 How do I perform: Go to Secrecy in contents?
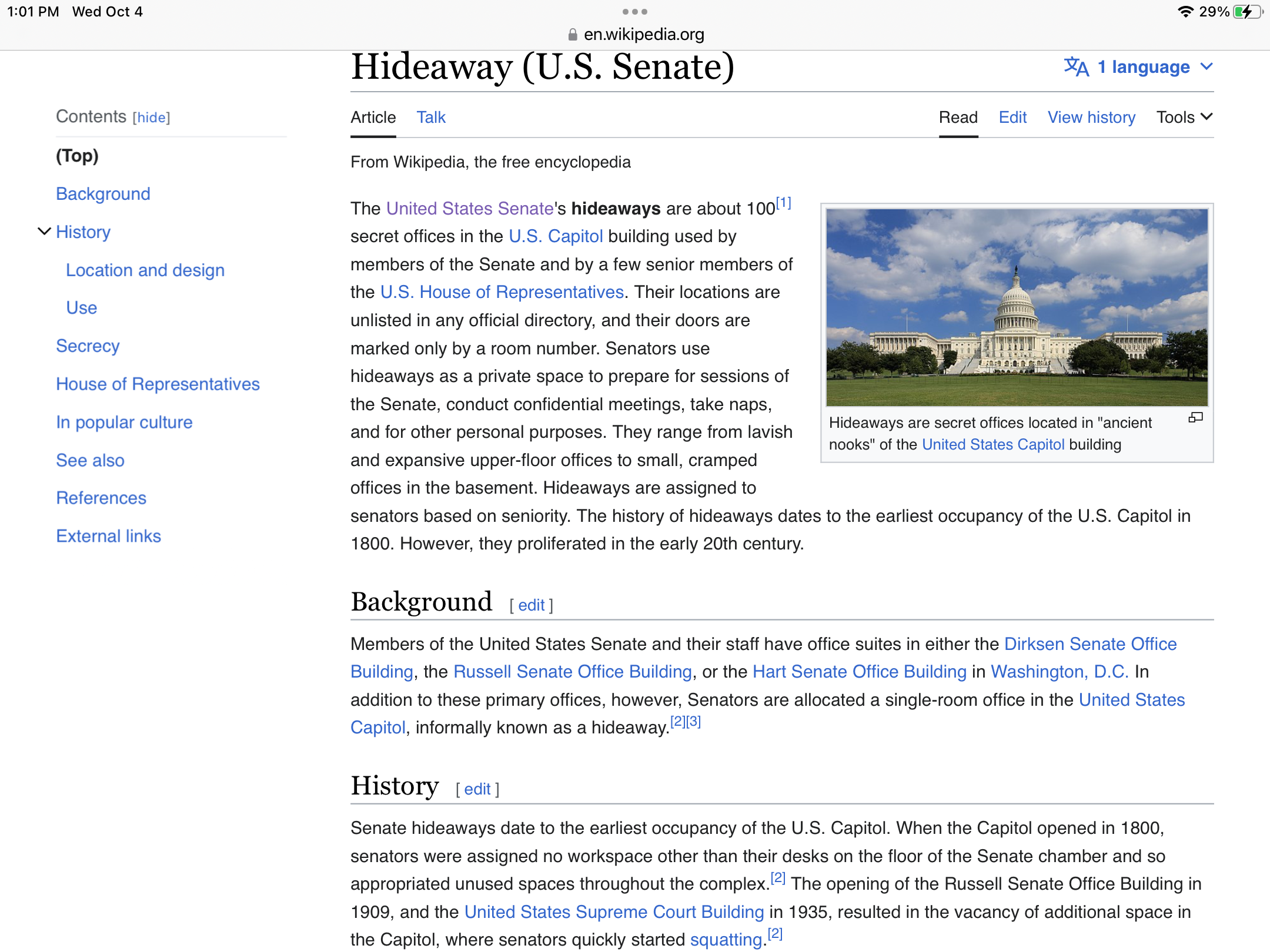point(88,346)
